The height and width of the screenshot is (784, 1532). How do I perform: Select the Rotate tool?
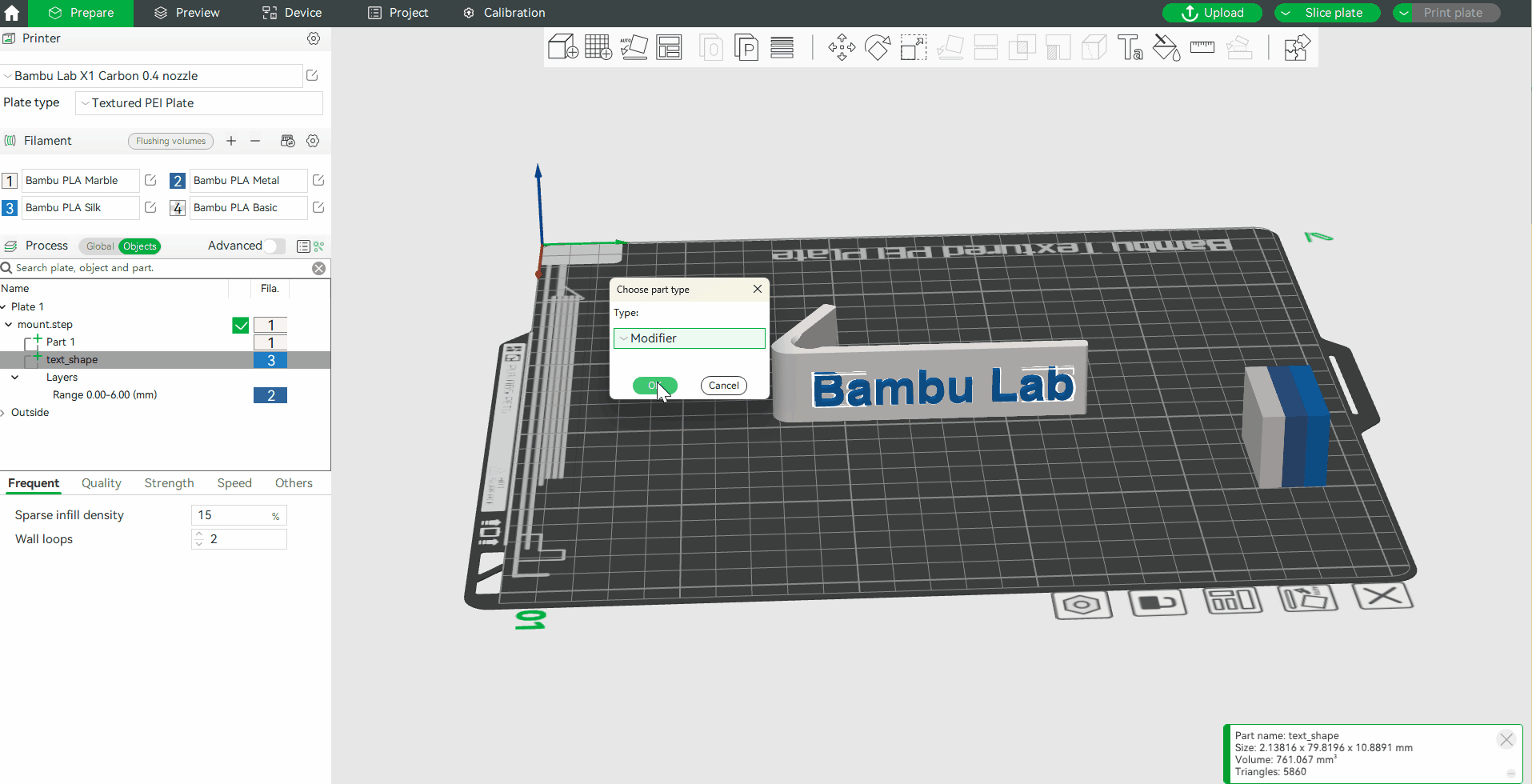tap(878, 47)
